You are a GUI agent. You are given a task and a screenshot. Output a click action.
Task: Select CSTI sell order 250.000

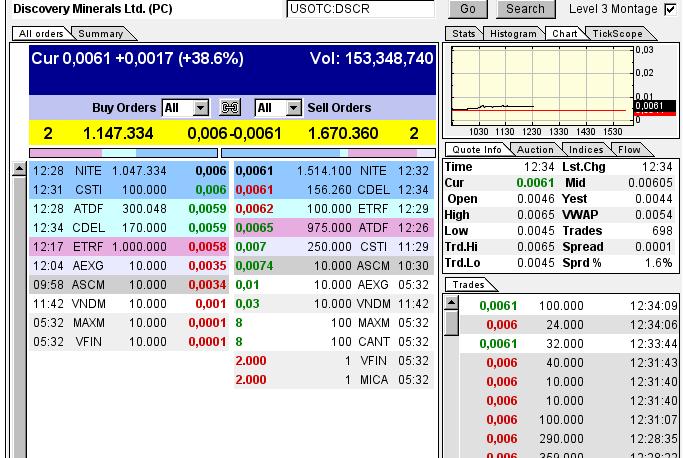click(334, 247)
